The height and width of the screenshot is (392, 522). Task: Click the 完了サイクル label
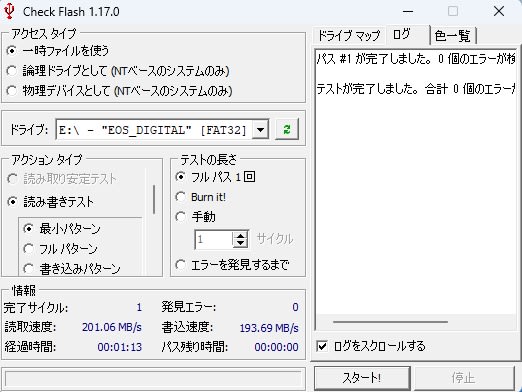[36, 307]
